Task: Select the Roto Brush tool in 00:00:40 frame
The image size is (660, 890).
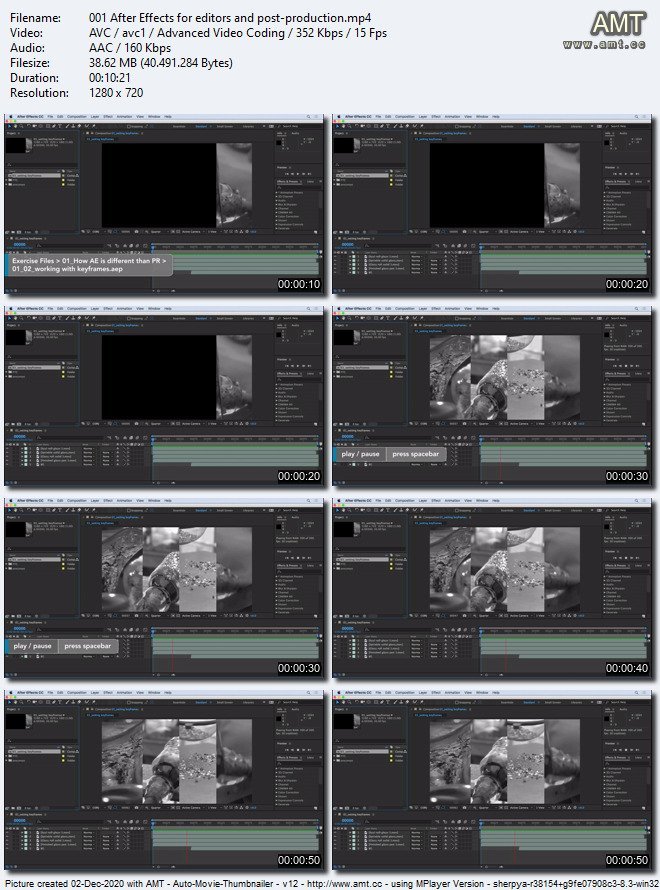Action: (415, 510)
